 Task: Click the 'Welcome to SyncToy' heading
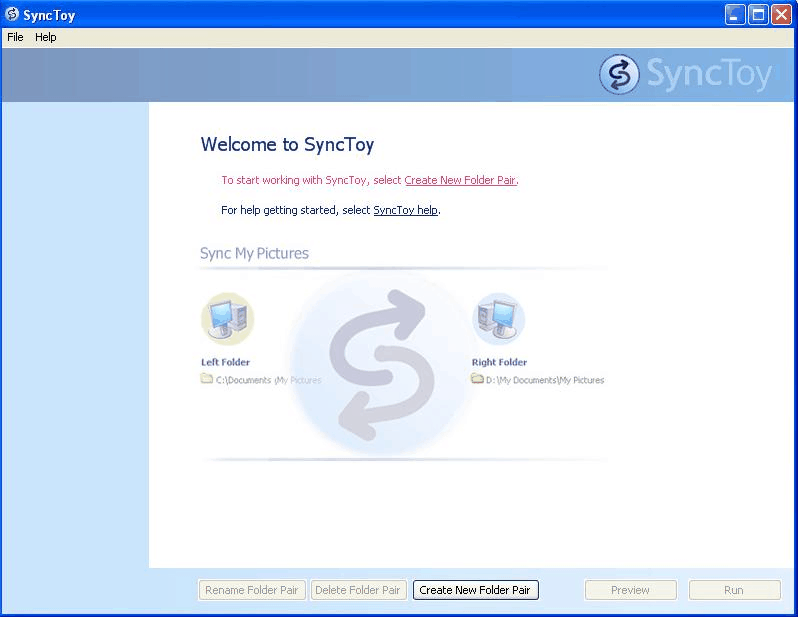tap(288, 145)
